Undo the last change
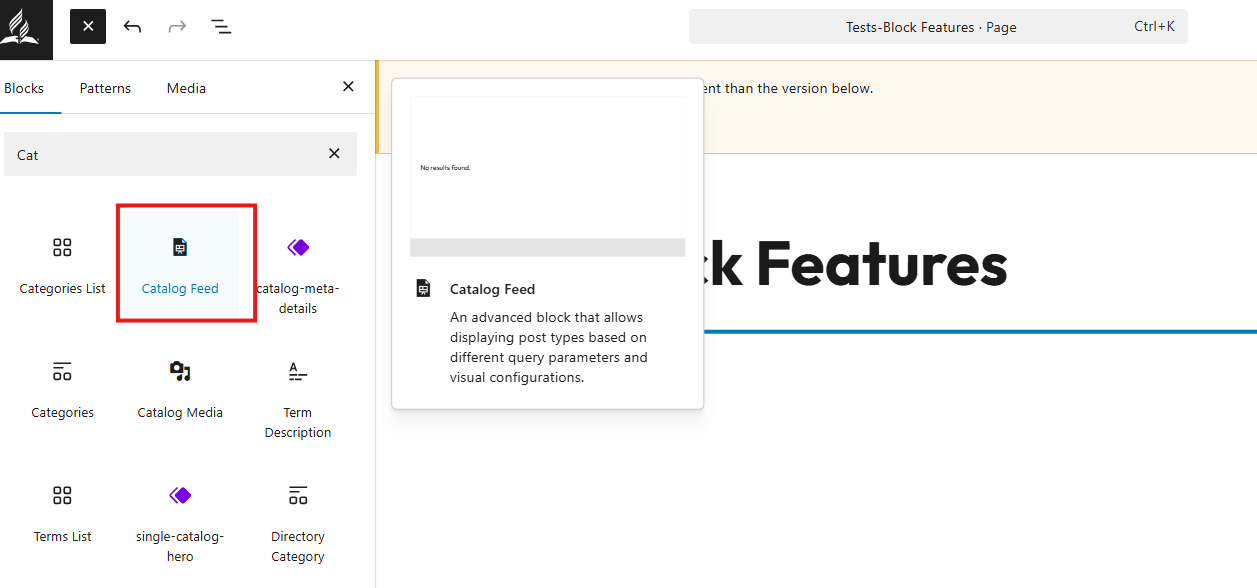 click(132, 26)
